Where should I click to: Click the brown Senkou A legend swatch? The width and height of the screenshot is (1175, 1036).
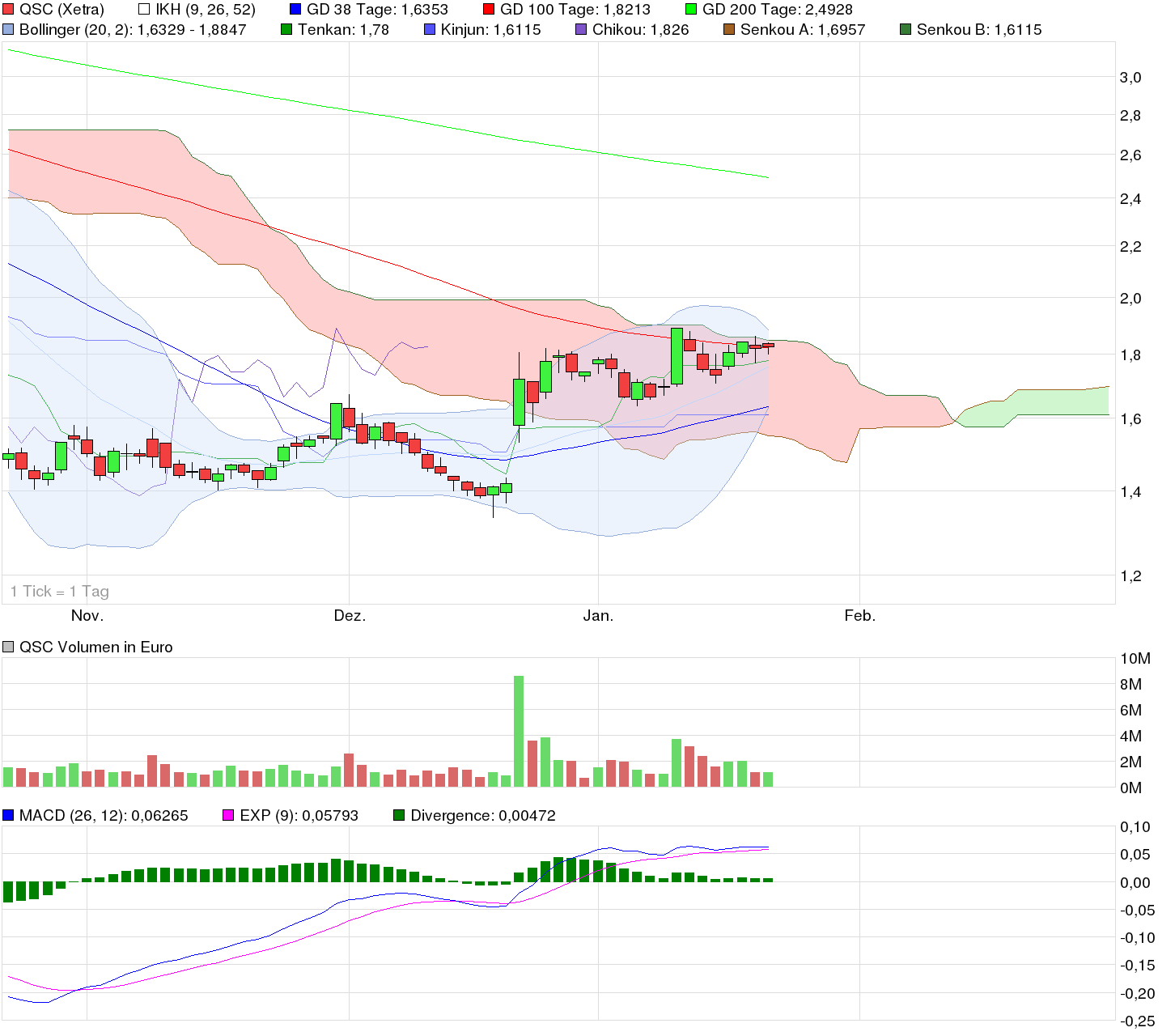[x=729, y=29]
